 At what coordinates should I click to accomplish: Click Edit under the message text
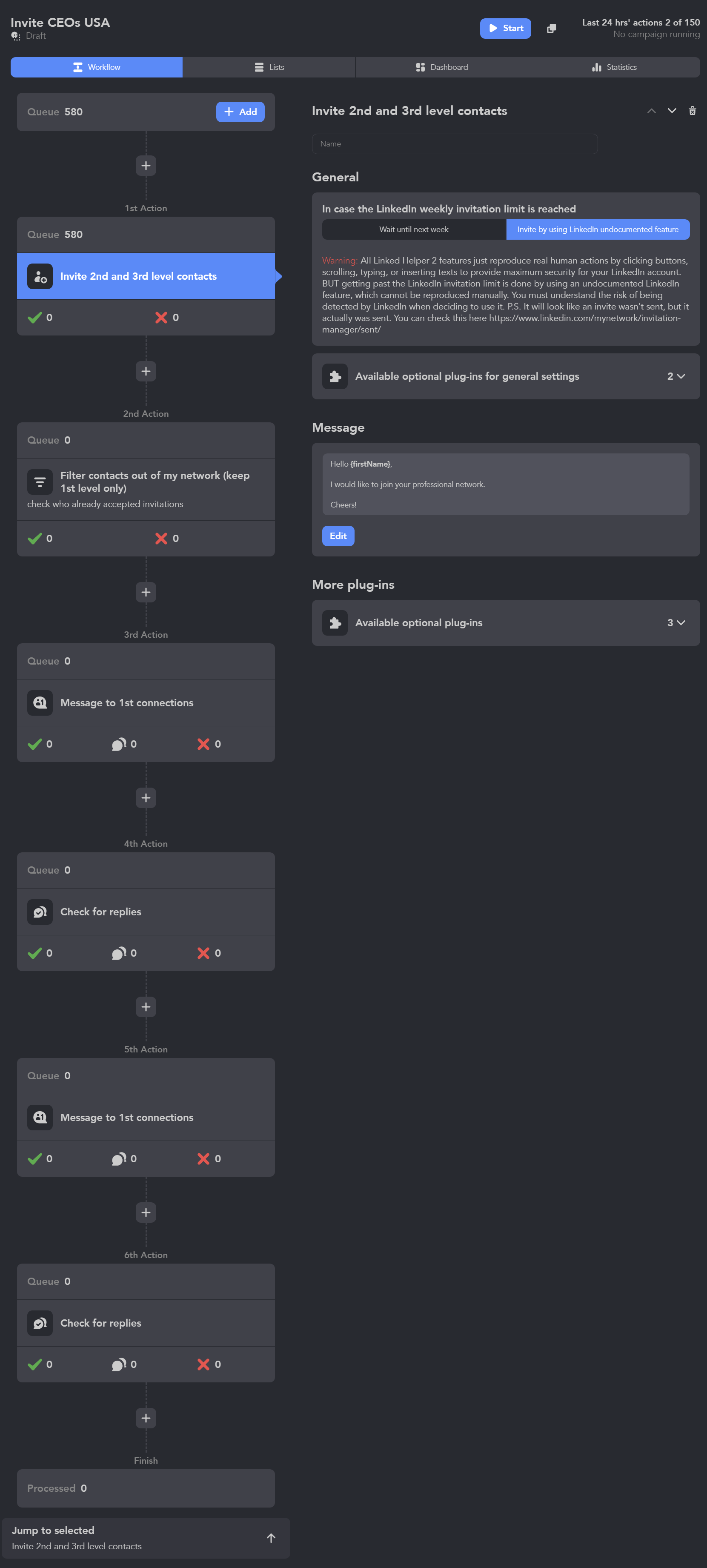tap(338, 536)
